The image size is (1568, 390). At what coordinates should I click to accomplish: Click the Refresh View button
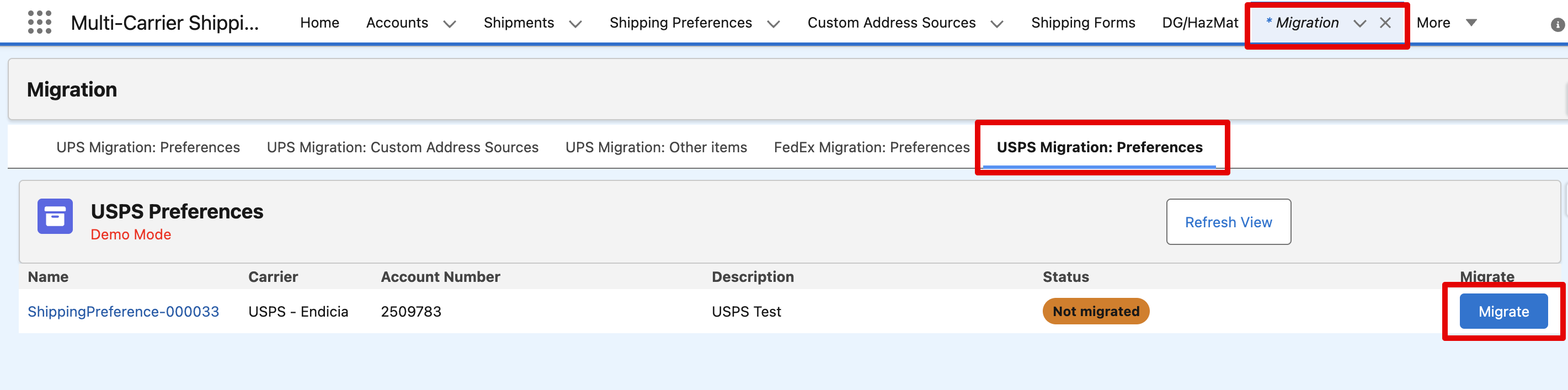[x=1228, y=222]
